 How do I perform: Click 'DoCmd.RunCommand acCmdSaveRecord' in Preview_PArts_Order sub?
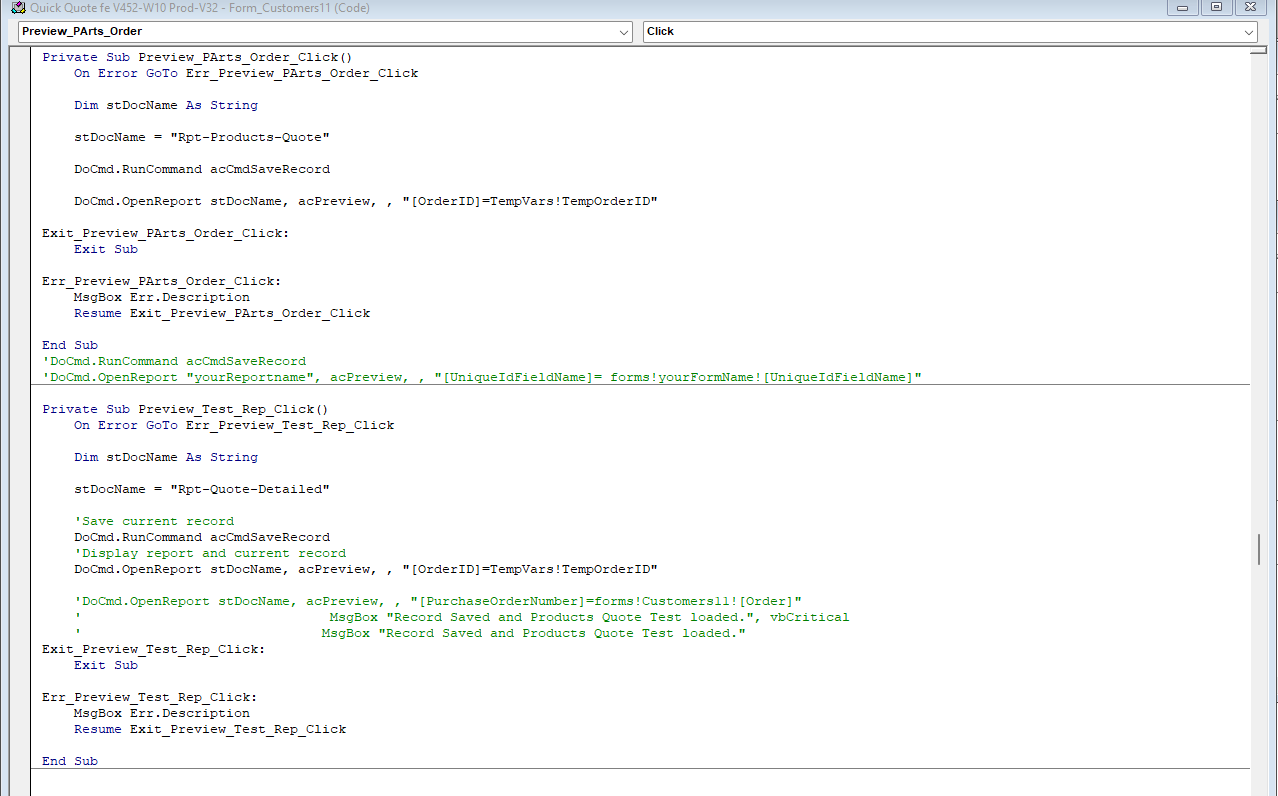[x=202, y=169]
